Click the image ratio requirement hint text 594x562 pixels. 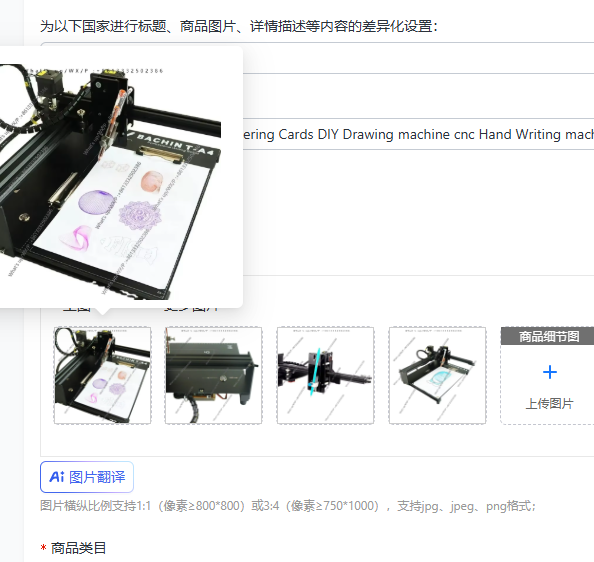288,506
